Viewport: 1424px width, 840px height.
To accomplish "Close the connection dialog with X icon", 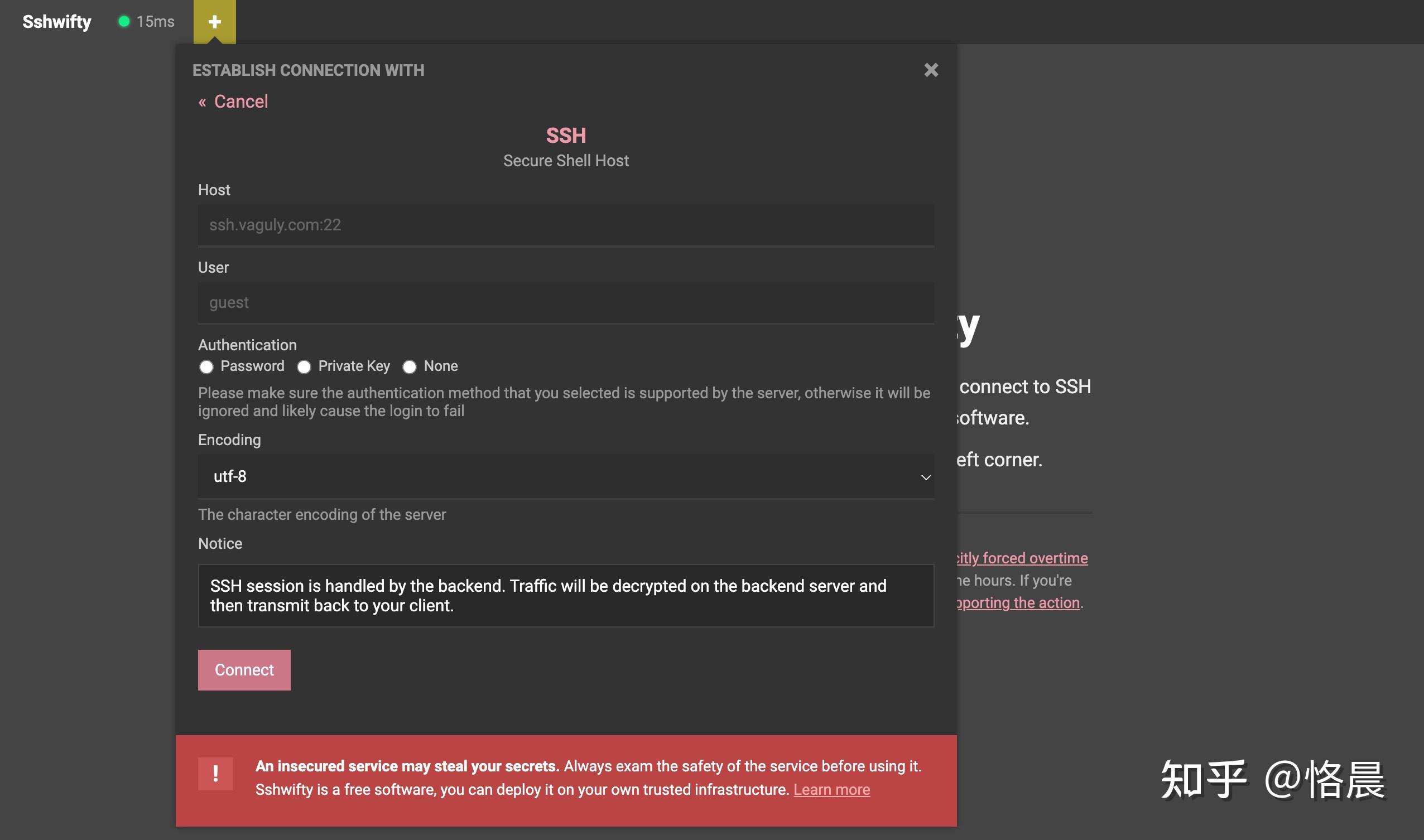I will pos(931,70).
